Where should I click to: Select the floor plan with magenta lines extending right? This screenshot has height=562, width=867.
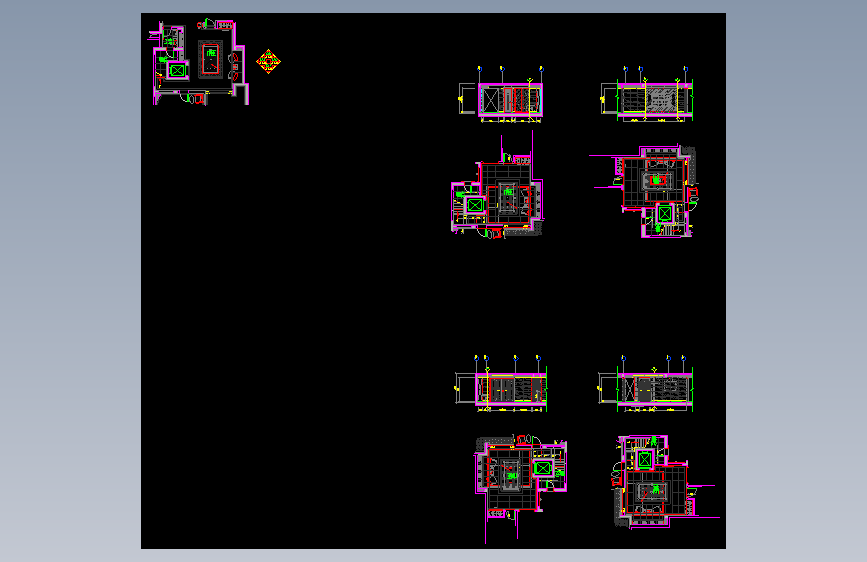[665, 482]
